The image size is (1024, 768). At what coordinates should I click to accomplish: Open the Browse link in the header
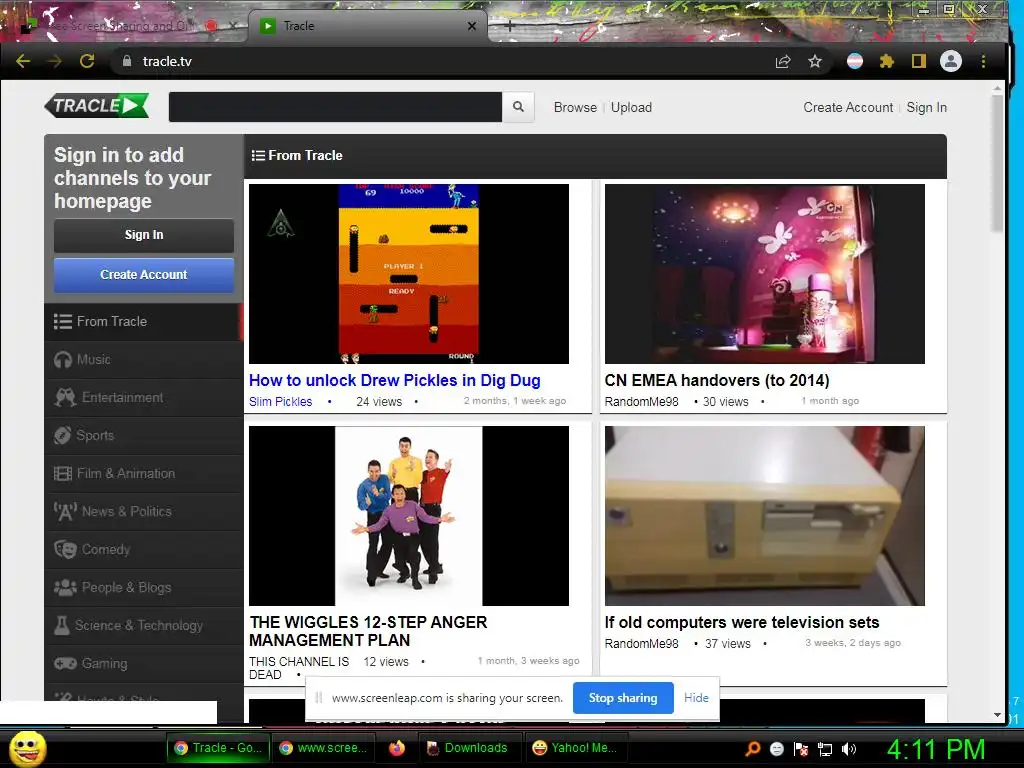tap(575, 107)
